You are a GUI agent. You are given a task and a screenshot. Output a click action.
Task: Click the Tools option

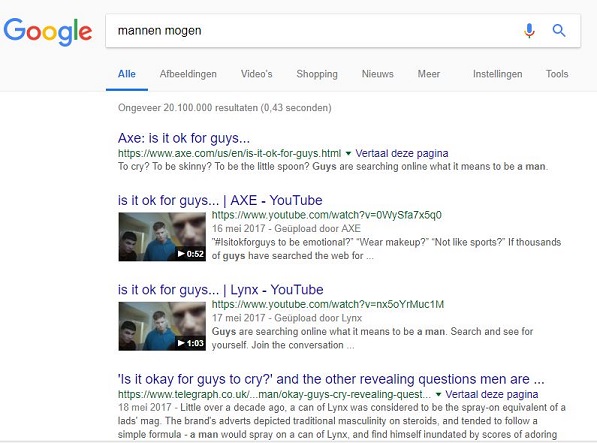(x=557, y=74)
